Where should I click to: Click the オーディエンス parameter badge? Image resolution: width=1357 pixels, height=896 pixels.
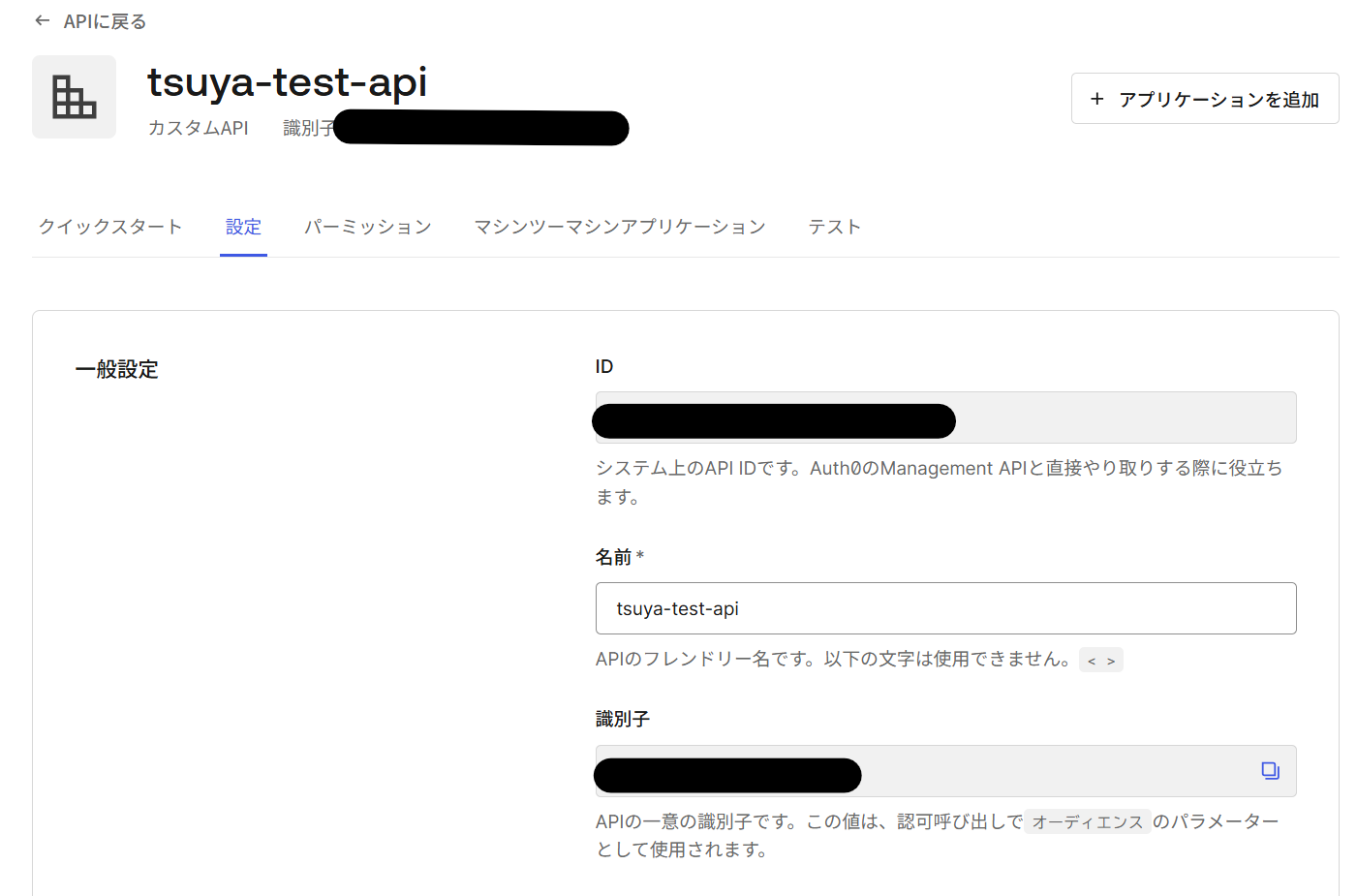click(x=1088, y=820)
